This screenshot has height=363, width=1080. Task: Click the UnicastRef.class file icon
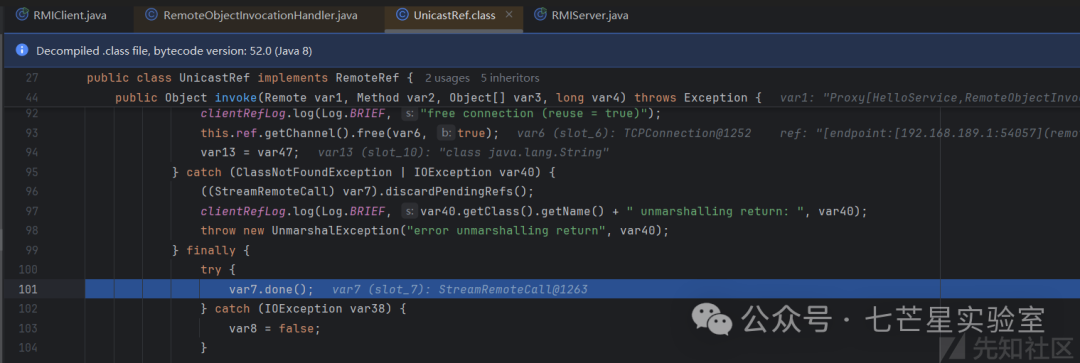point(402,15)
